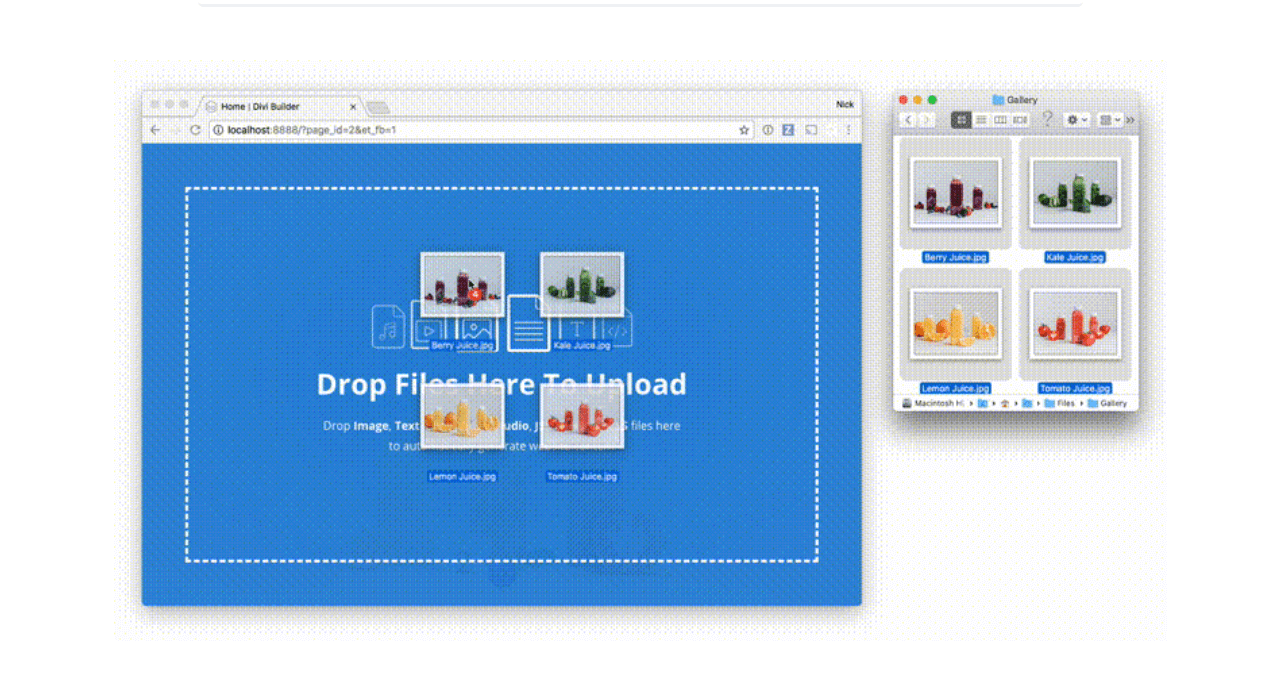Select the audio file icon in drop zone
The image size is (1286, 691).
point(387,329)
